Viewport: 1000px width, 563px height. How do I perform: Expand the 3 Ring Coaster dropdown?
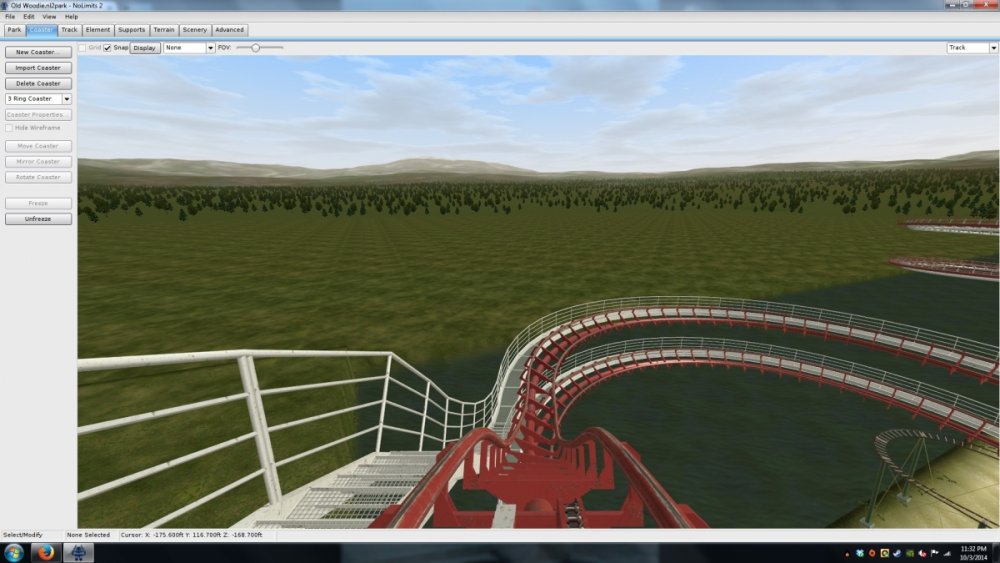pyautogui.click(x=67, y=99)
